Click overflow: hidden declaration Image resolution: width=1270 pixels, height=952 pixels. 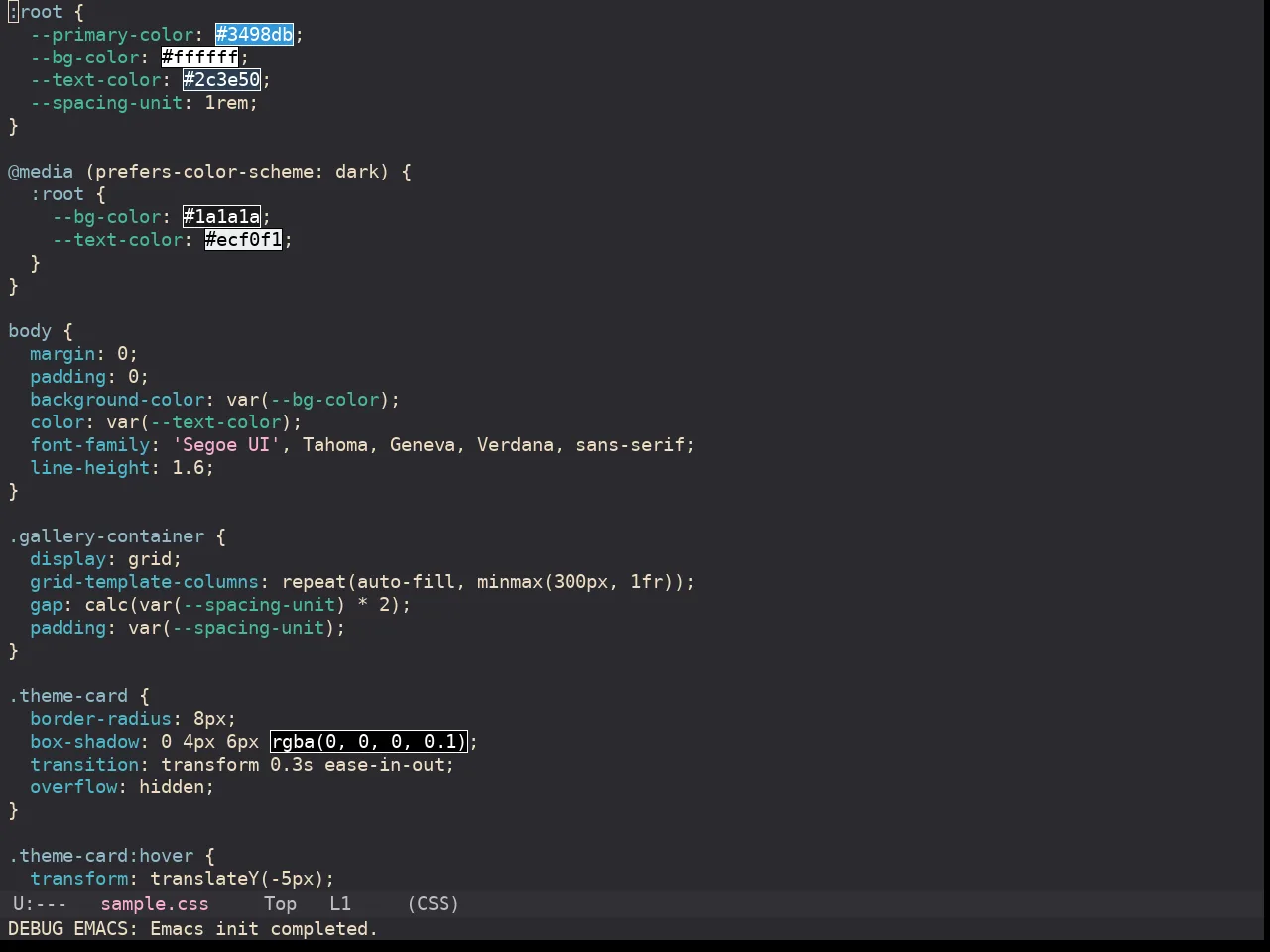click(x=122, y=787)
